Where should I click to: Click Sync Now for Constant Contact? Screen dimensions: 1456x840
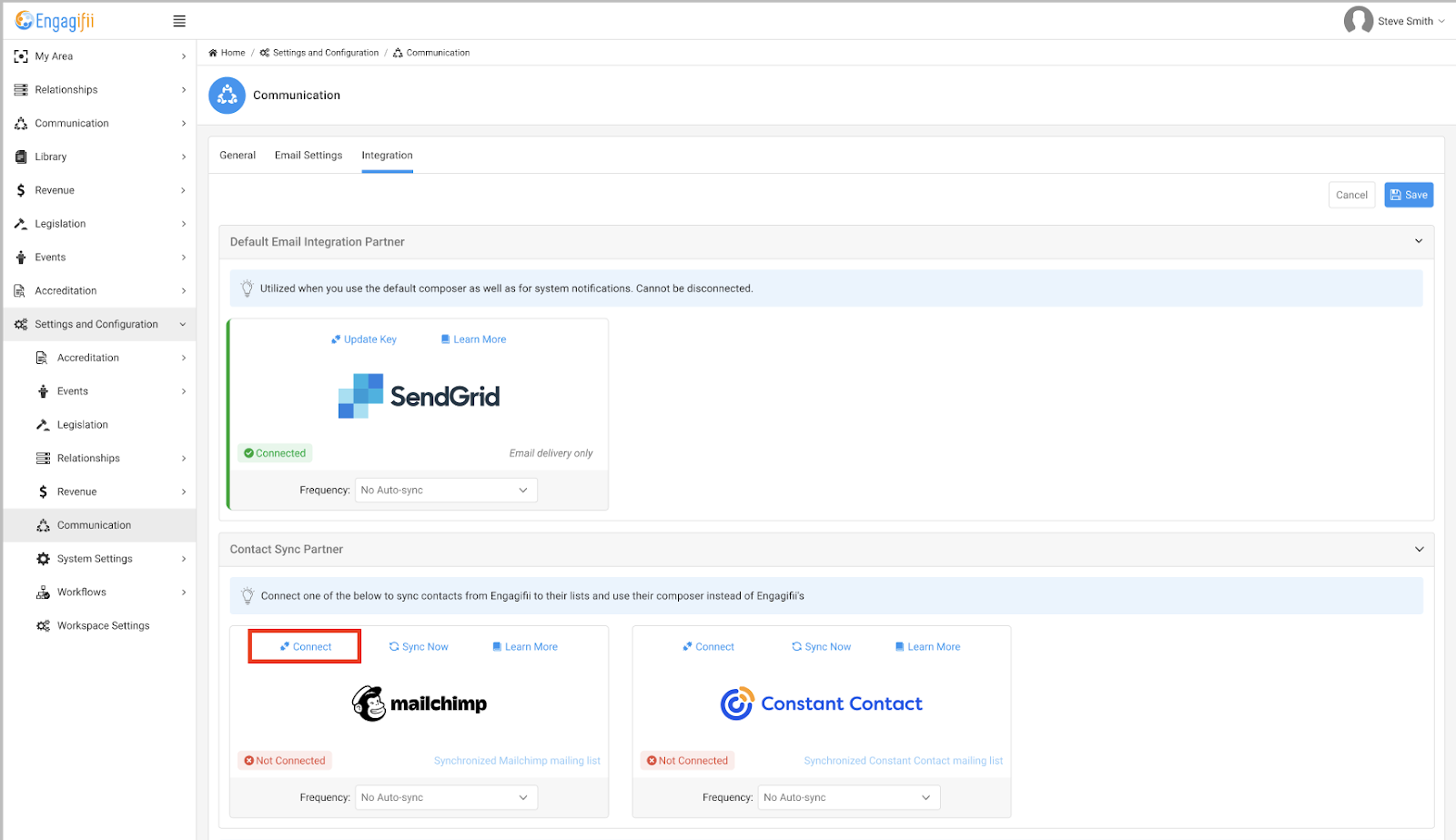point(822,647)
